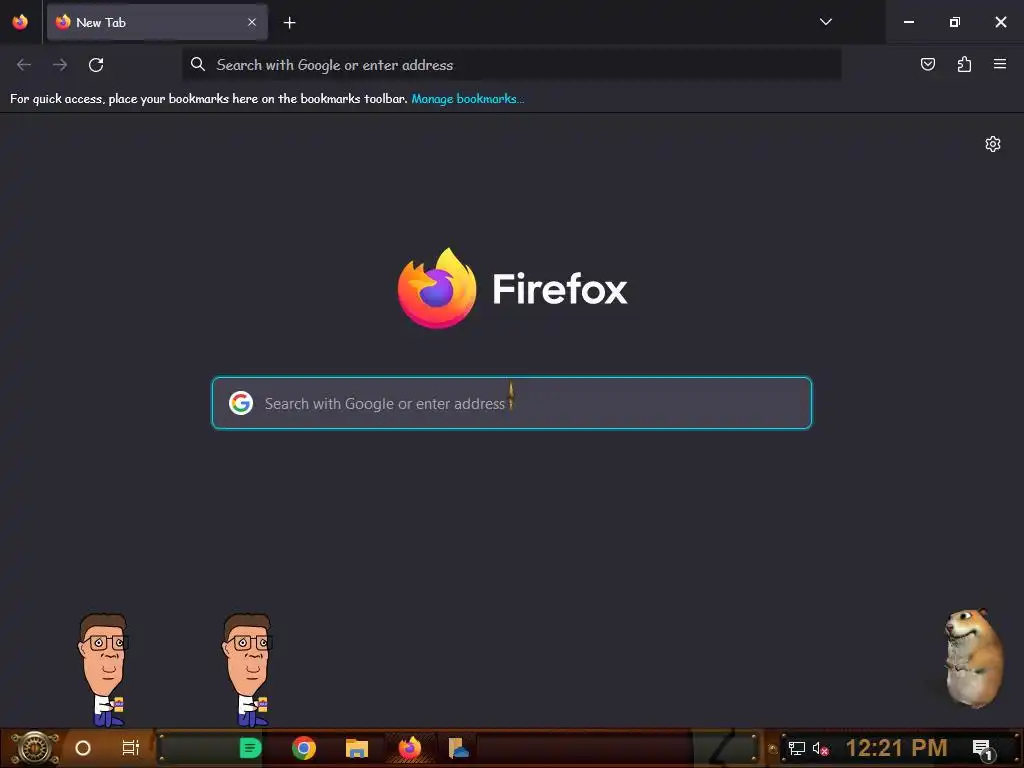This screenshot has width=1024, height=768.
Task: Go back with the back arrow
Action: click(x=24, y=65)
